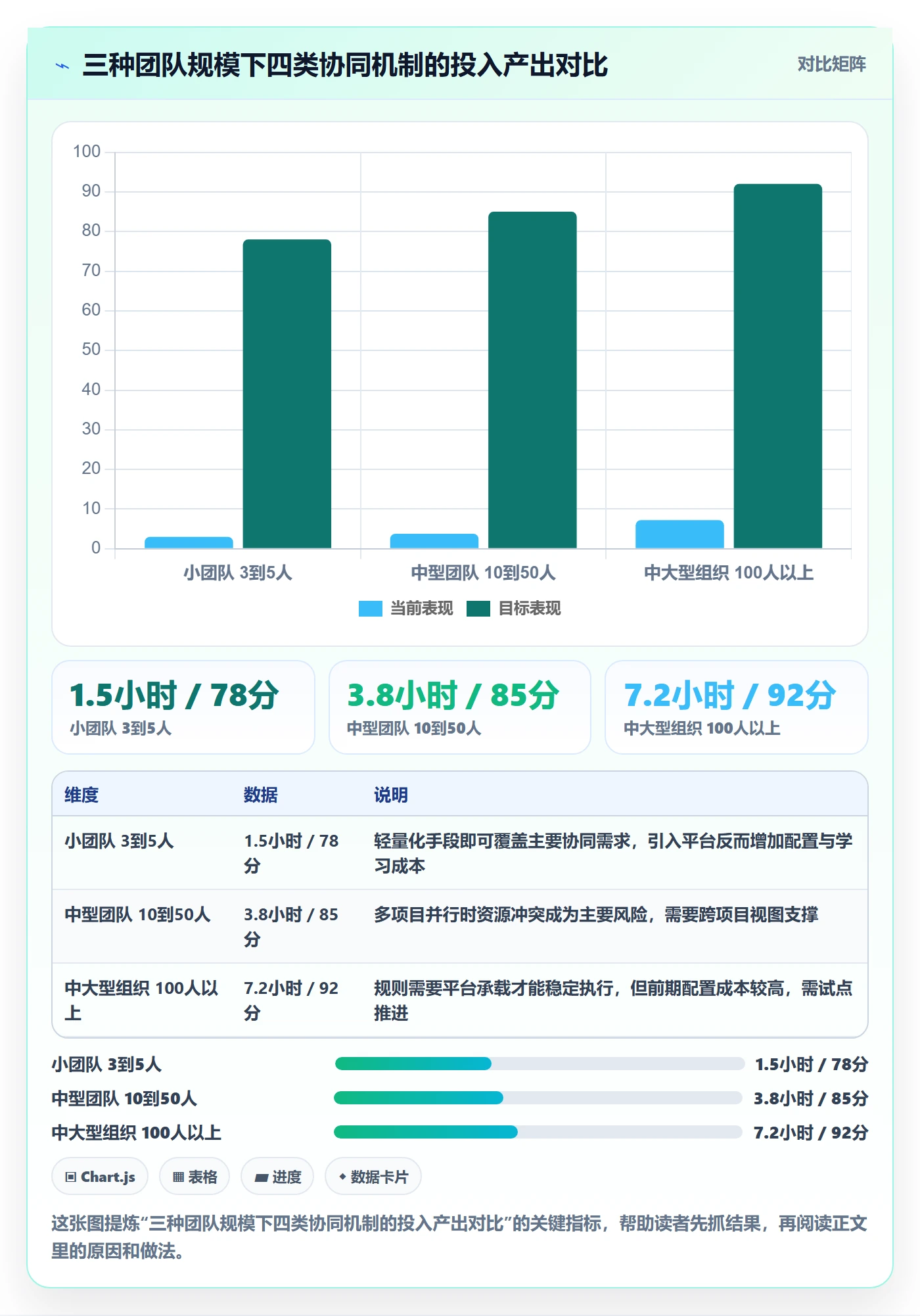Select the 数据卡片 tag chip
Image resolution: width=920 pixels, height=1316 pixels.
click(x=373, y=1177)
